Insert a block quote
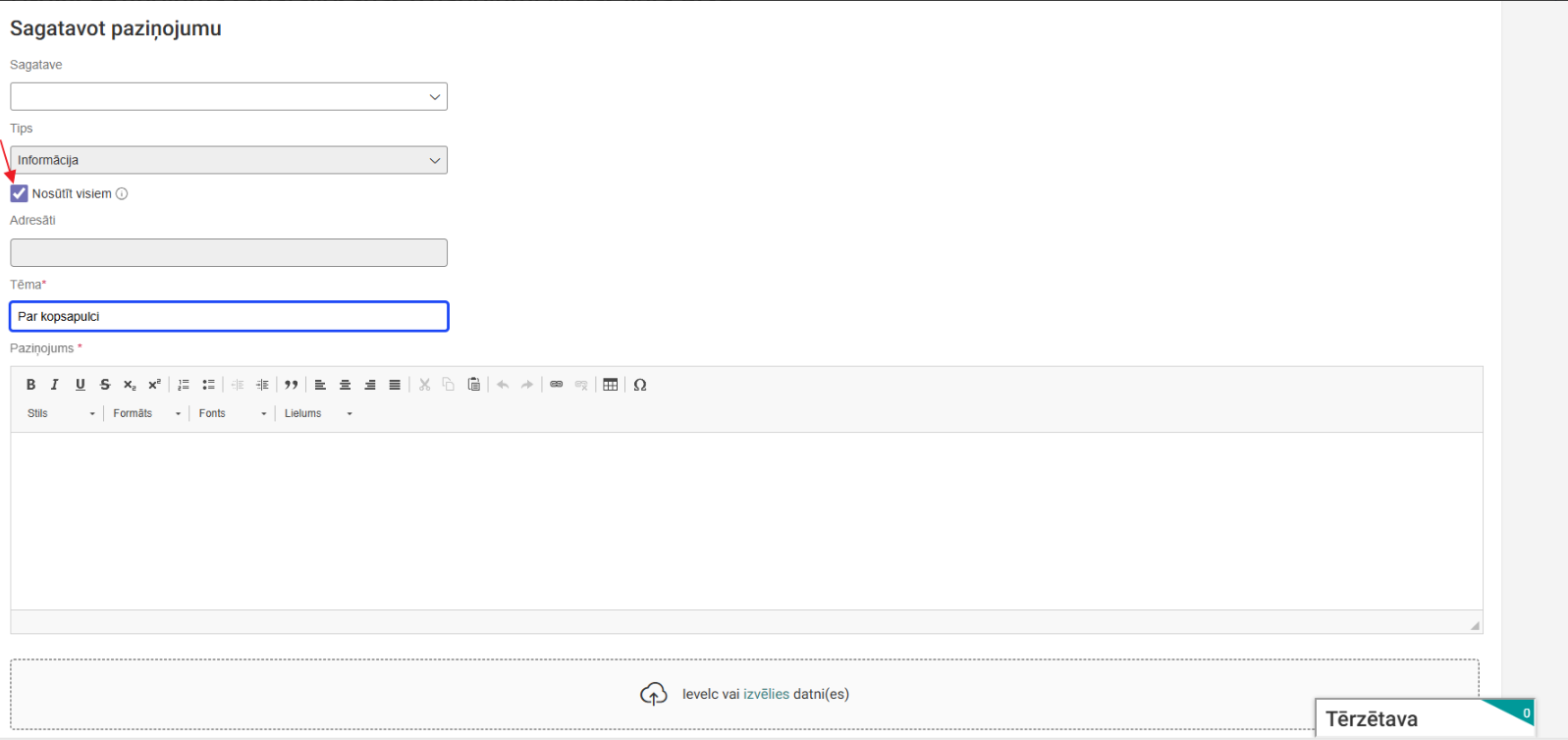Image resolution: width=1568 pixels, height=740 pixels. [292, 385]
